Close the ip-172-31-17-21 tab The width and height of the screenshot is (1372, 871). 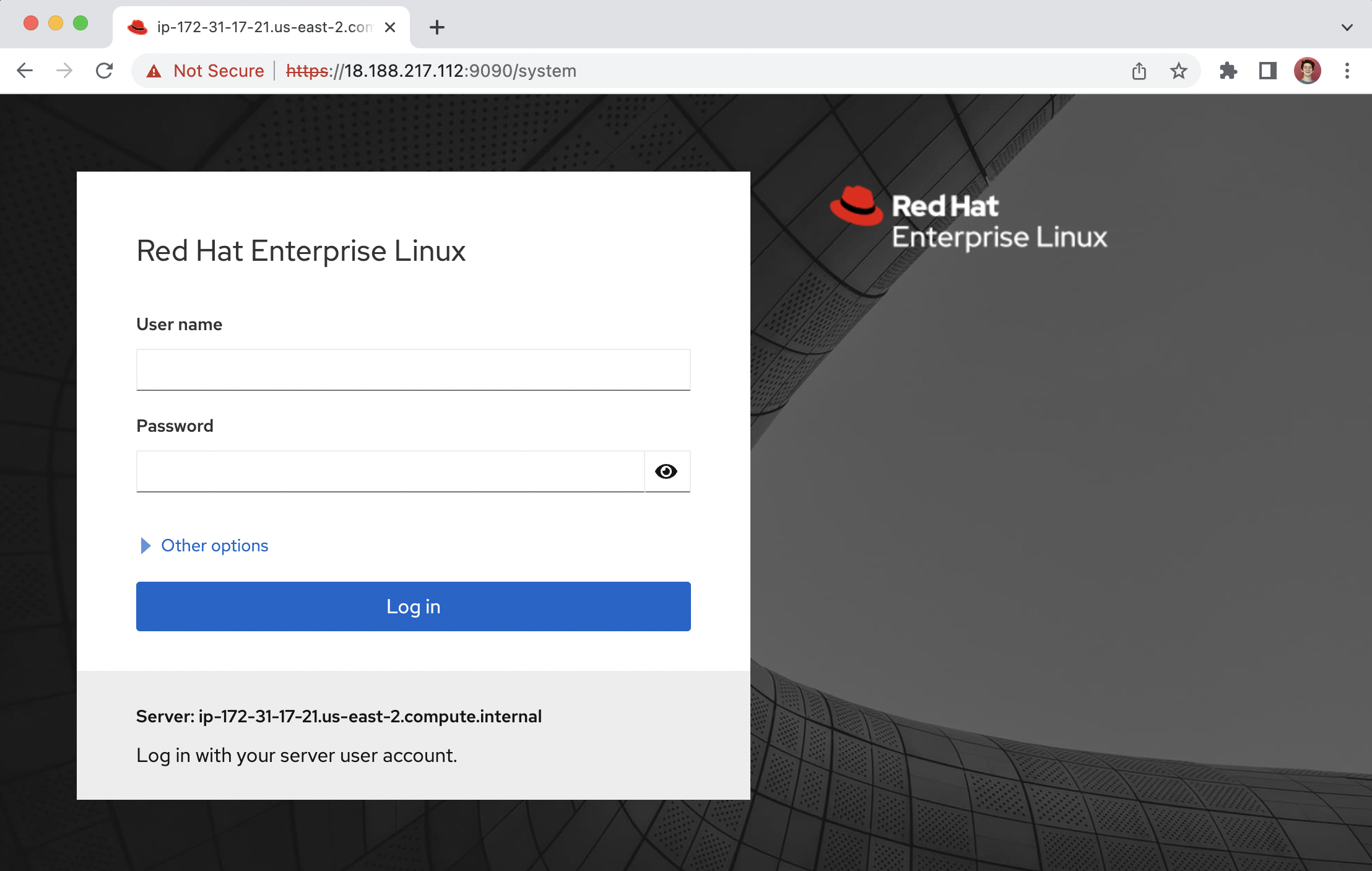(390, 27)
